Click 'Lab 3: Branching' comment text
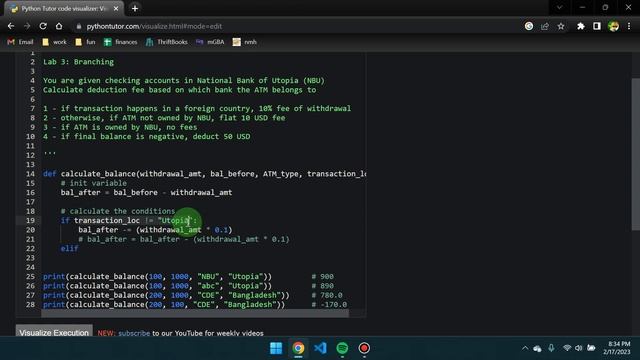Screen dimensions: 640x360 click(78, 62)
